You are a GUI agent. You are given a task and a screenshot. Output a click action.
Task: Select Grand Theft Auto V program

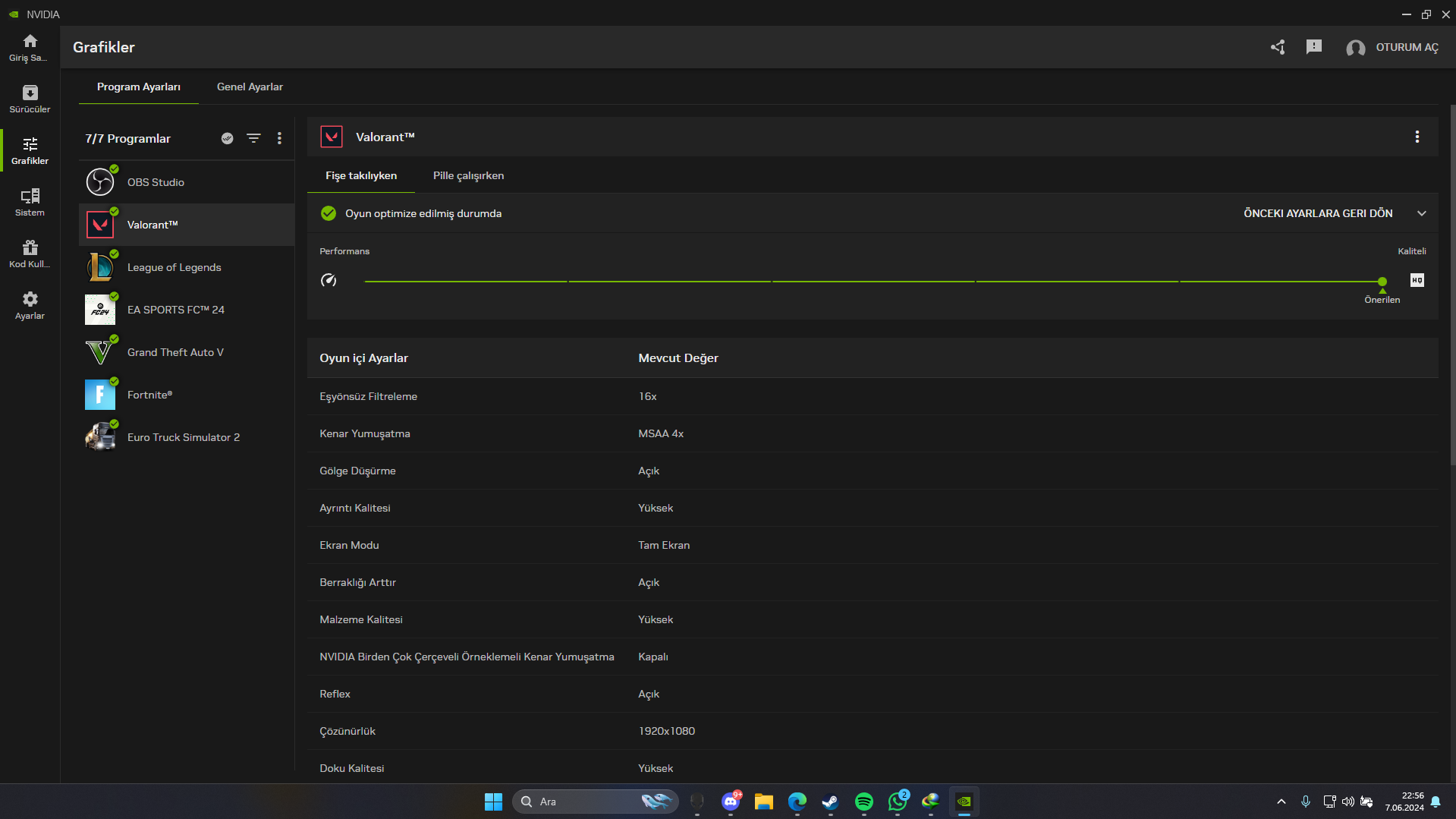tap(187, 352)
